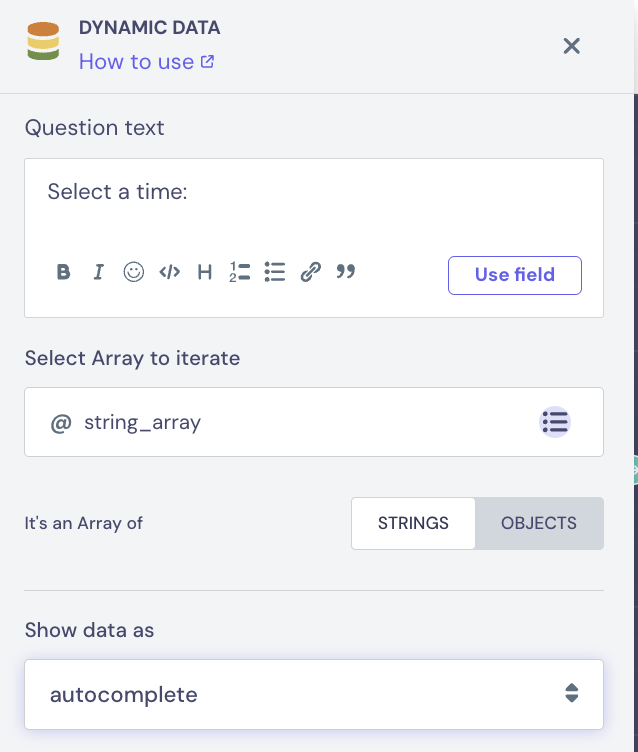Click the bold formatting icon
The height and width of the screenshot is (752, 638).
tap(63, 272)
